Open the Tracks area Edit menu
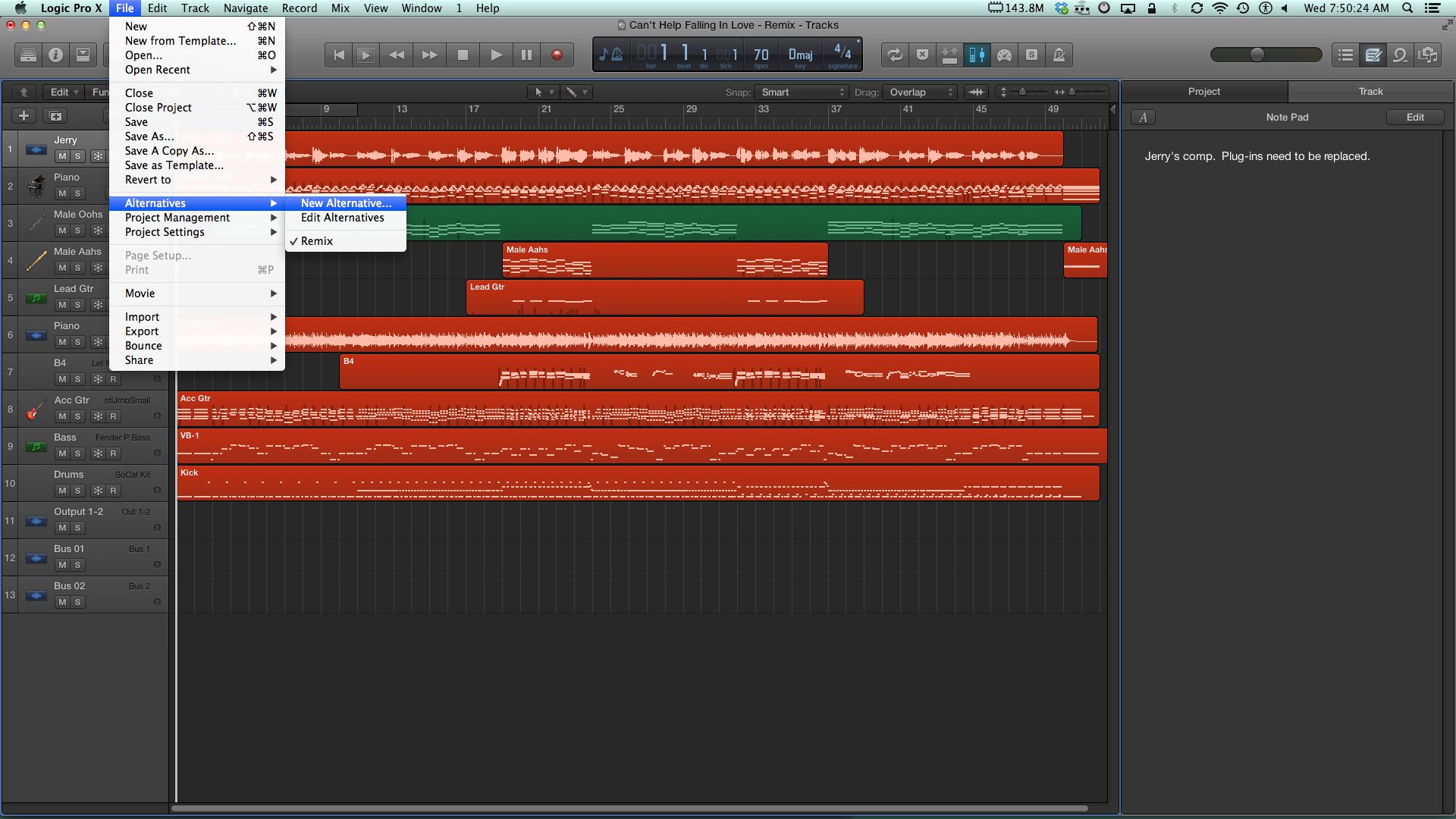The height and width of the screenshot is (819, 1456). (64, 92)
